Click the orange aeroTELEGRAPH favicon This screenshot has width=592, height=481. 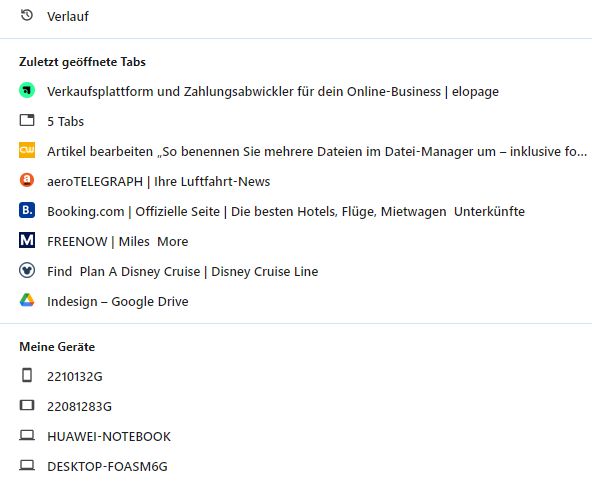27,180
